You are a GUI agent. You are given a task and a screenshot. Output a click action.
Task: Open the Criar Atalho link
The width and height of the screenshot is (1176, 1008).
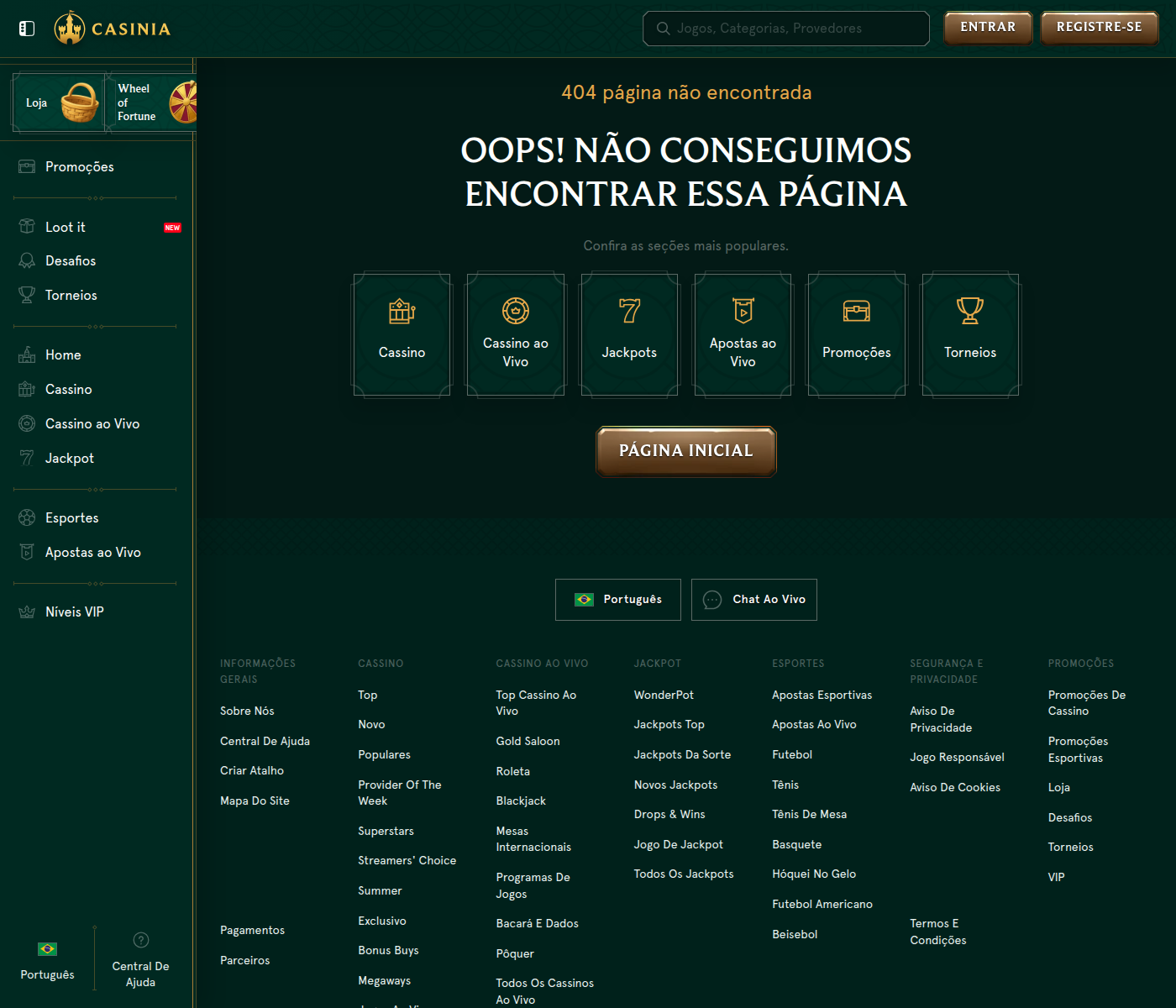(252, 771)
